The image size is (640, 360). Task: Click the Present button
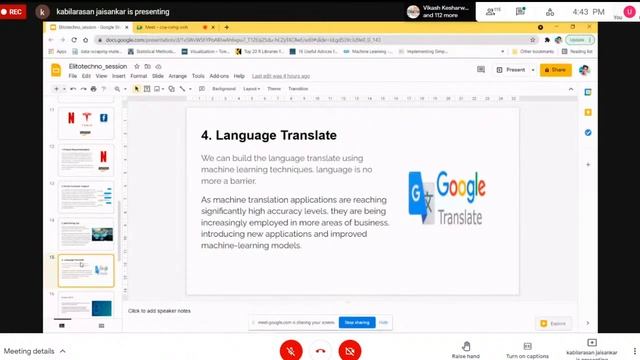pos(511,70)
